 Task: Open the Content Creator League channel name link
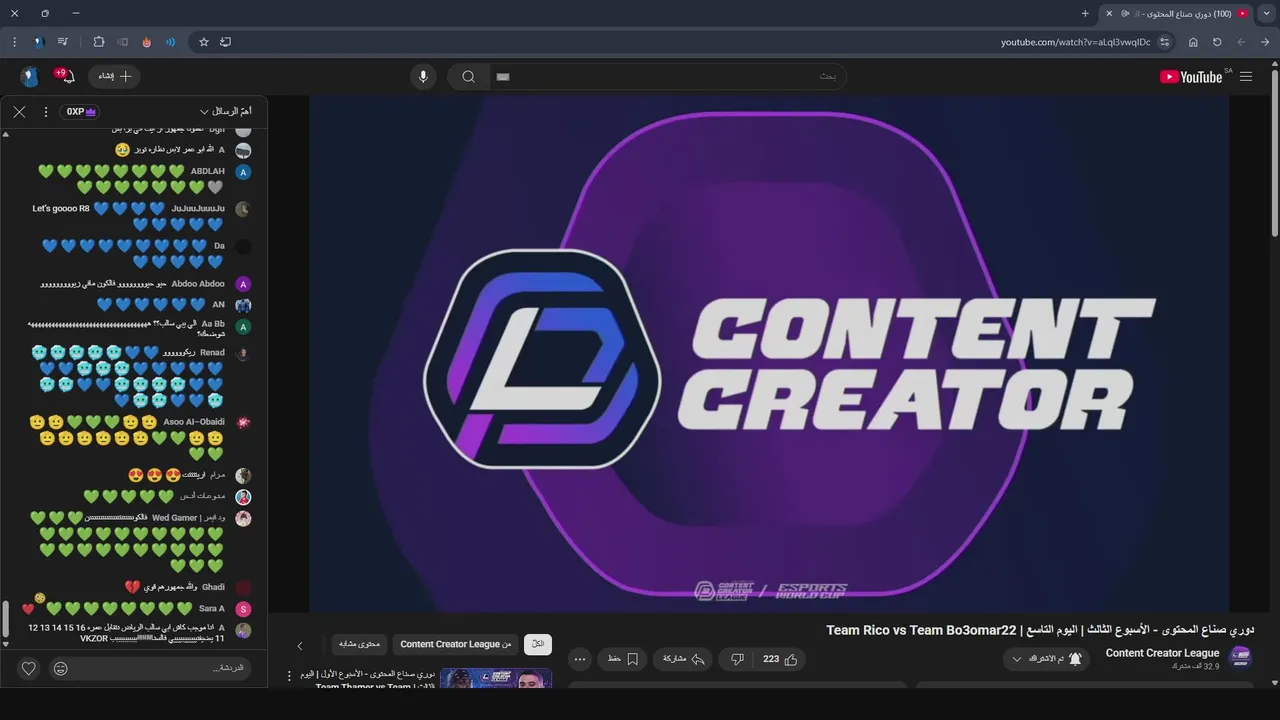(1162, 653)
